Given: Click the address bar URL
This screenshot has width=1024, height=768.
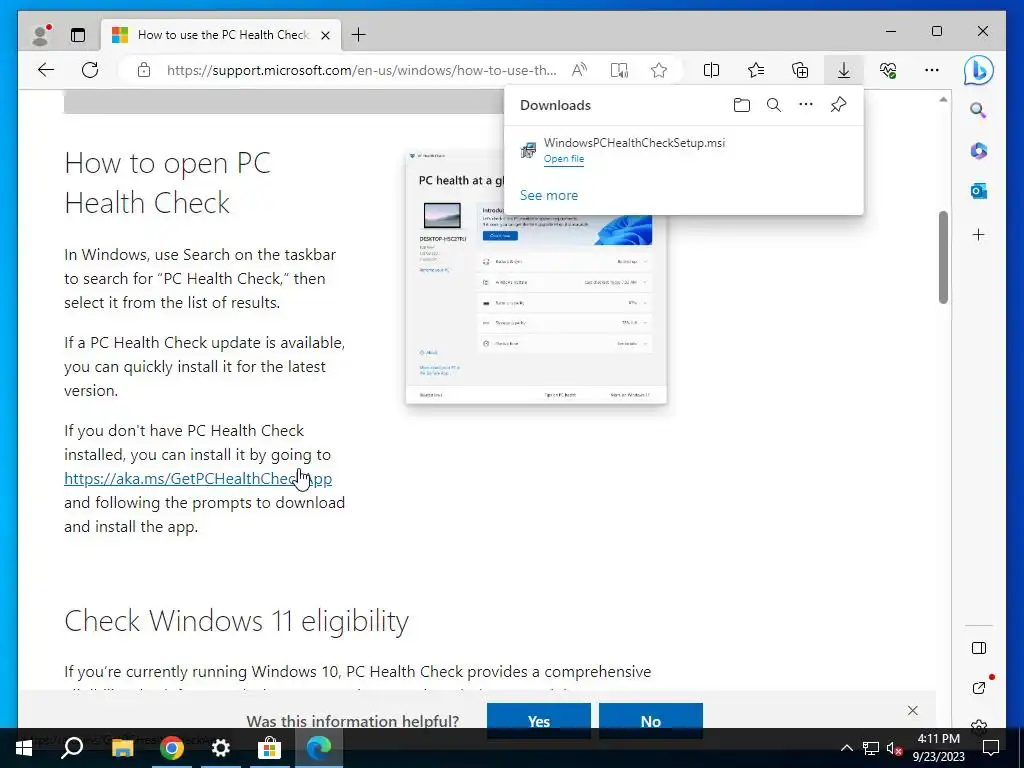Looking at the screenshot, I should click(361, 70).
